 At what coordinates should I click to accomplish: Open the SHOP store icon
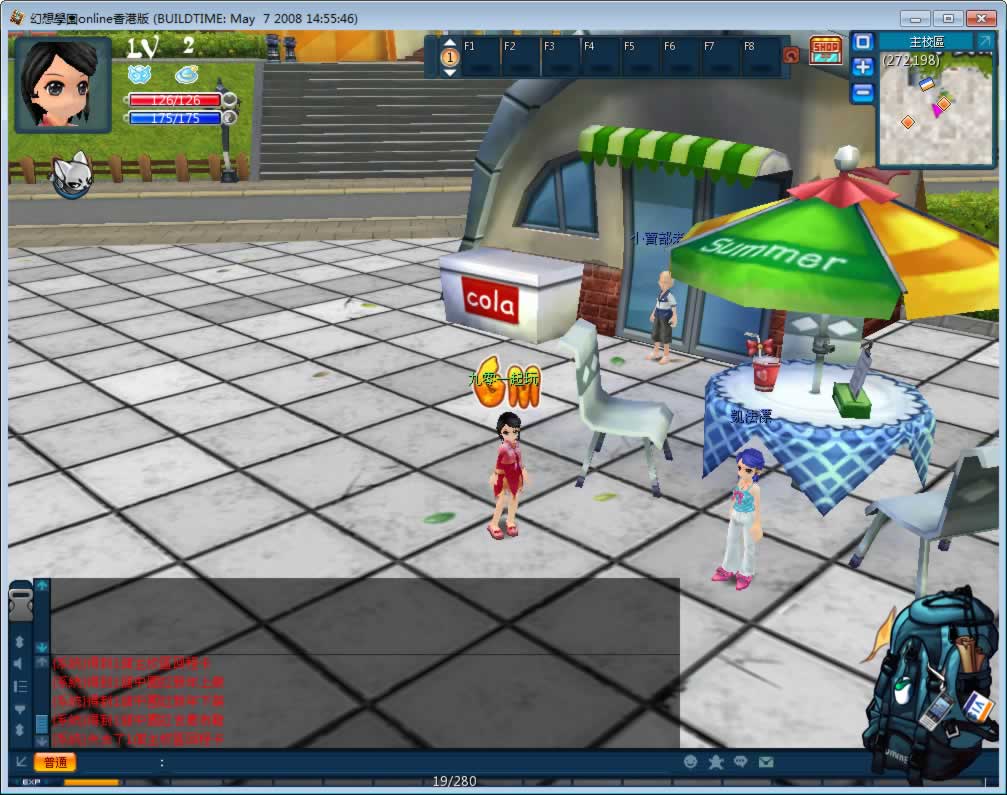point(825,50)
